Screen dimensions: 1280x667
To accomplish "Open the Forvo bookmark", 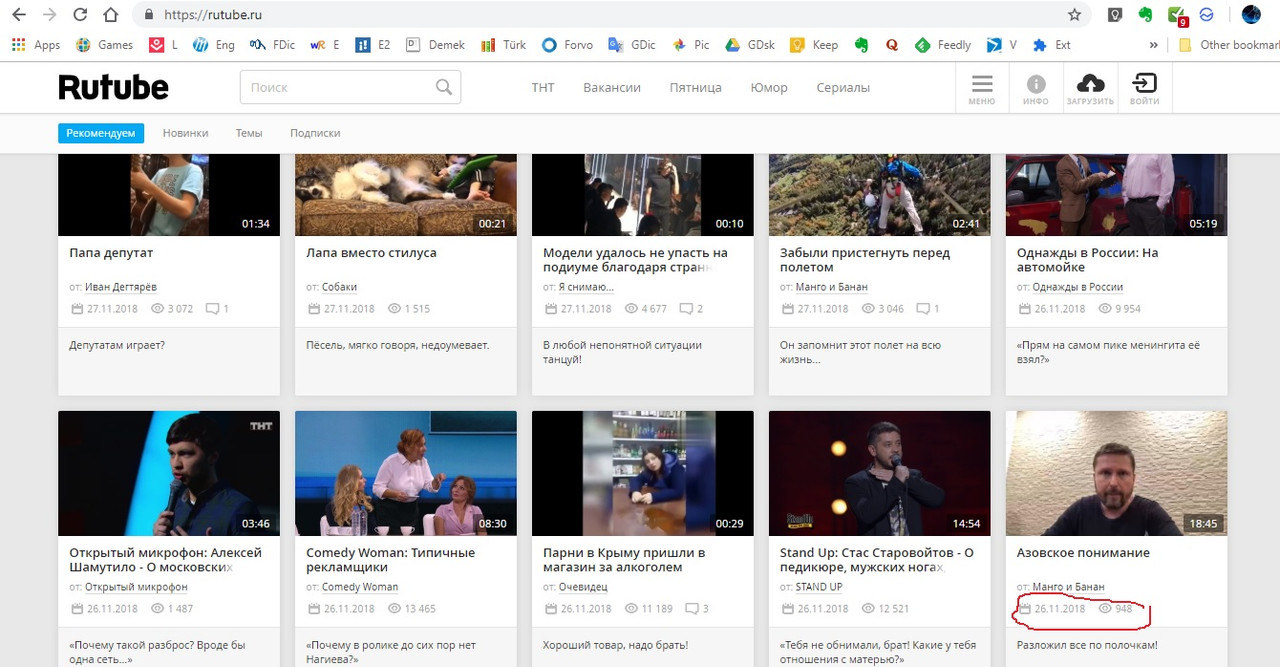I will 567,45.
